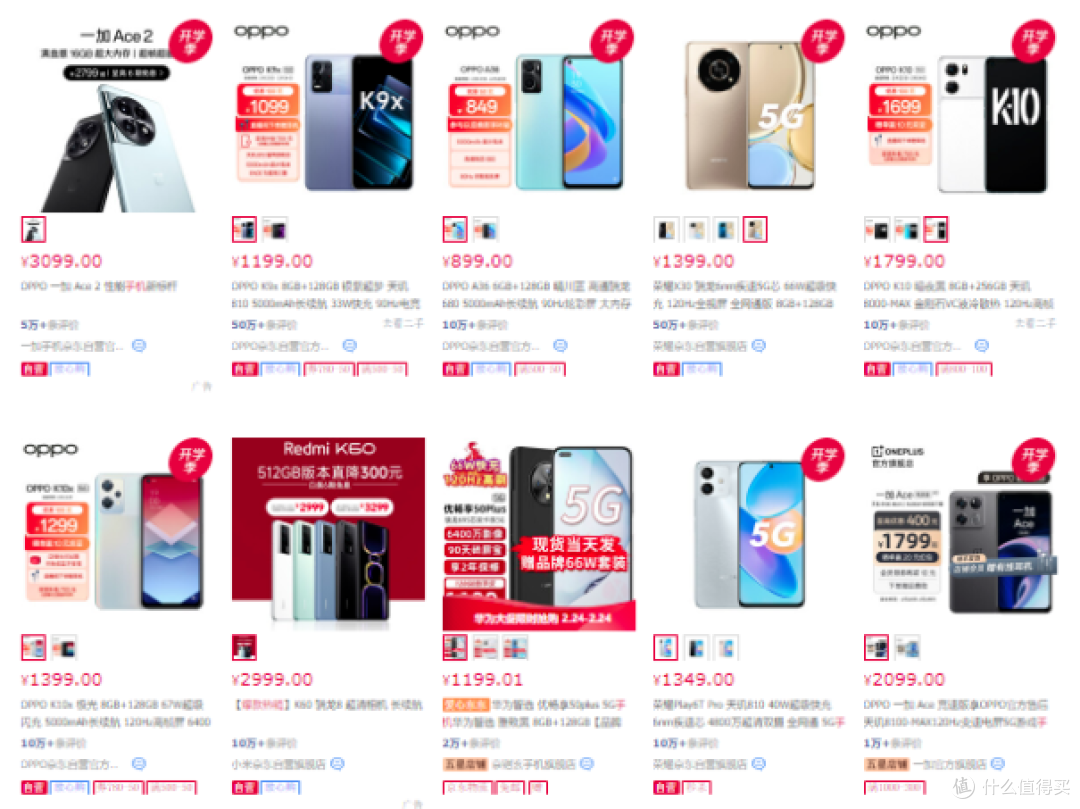Open the OnePlus Ace 2 product image
Viewport: 1080px width, 809px height.
116,116
